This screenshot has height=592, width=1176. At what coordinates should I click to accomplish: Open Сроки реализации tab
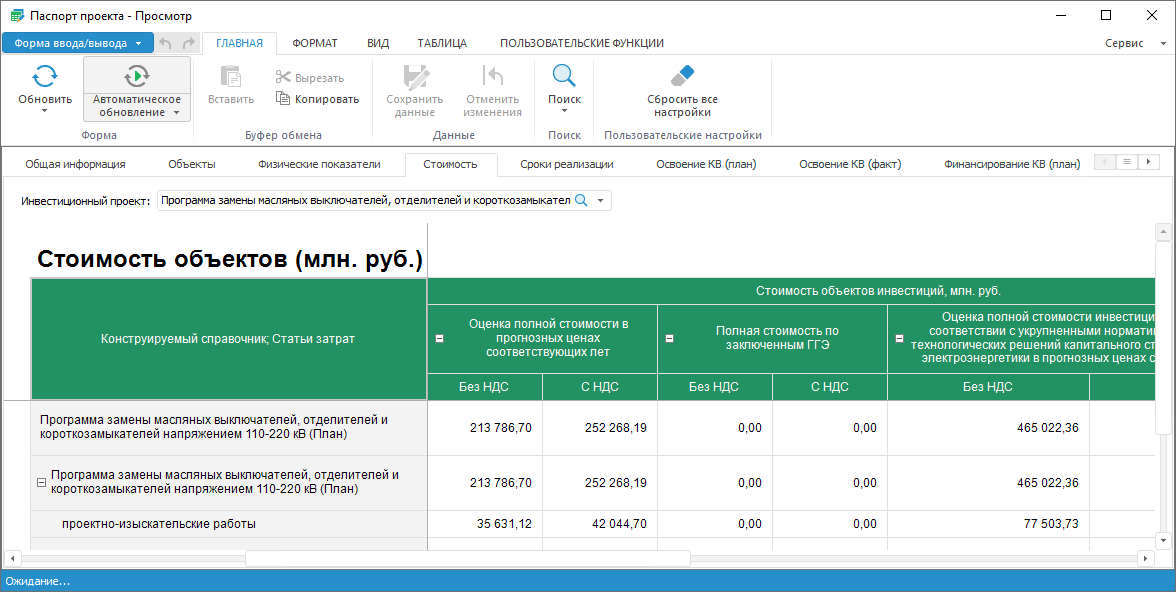point(567,164)
